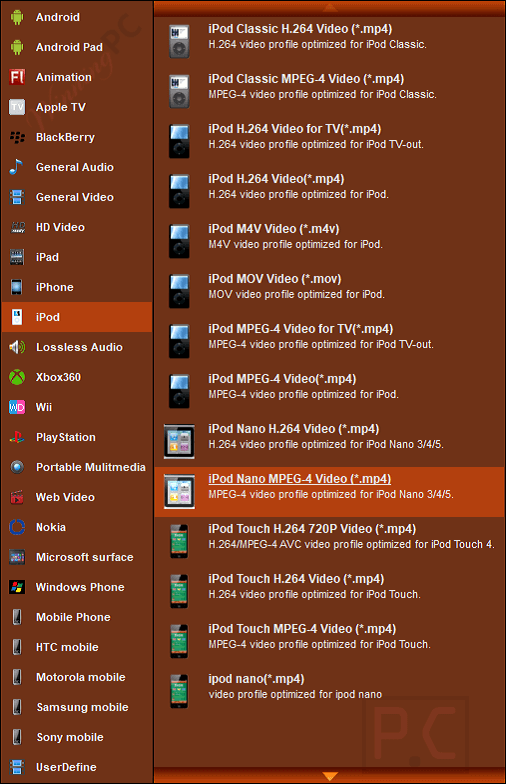The height and width of the screenshot is (784, 506).
Task: Choose ipod nano(*.mp4) profile
Action: [x=330, y=692]
